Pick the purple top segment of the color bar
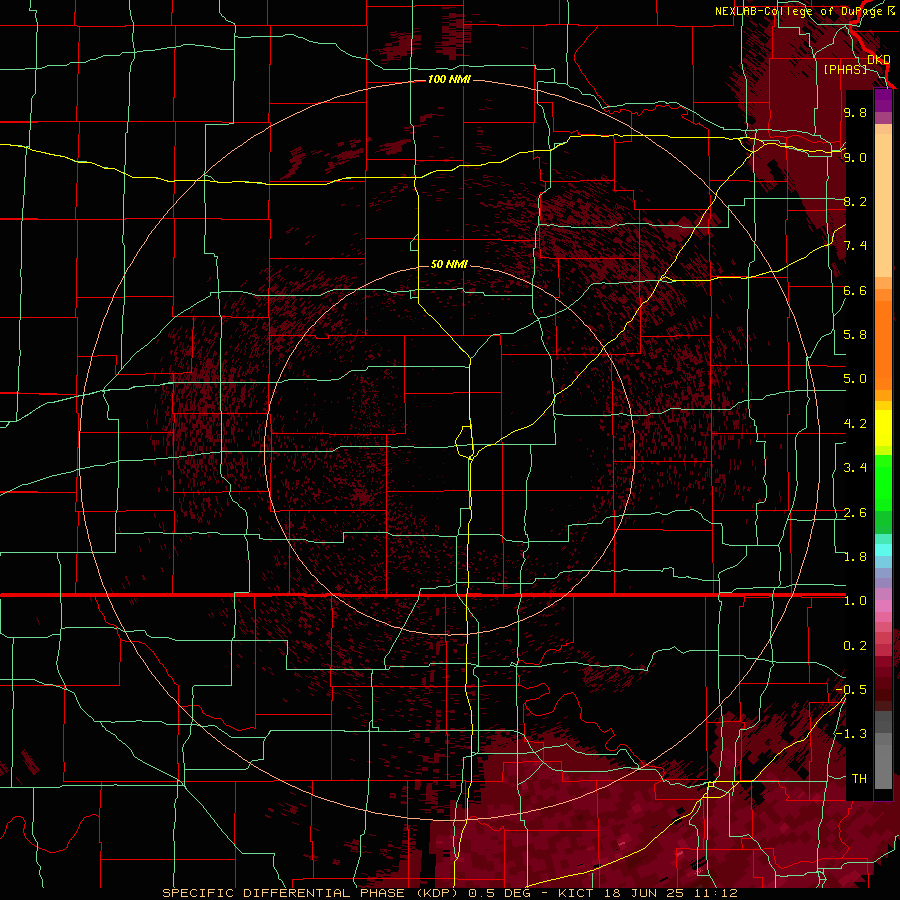Image resolution: width=900 pixels, height=900 pixels. (883, 101)
